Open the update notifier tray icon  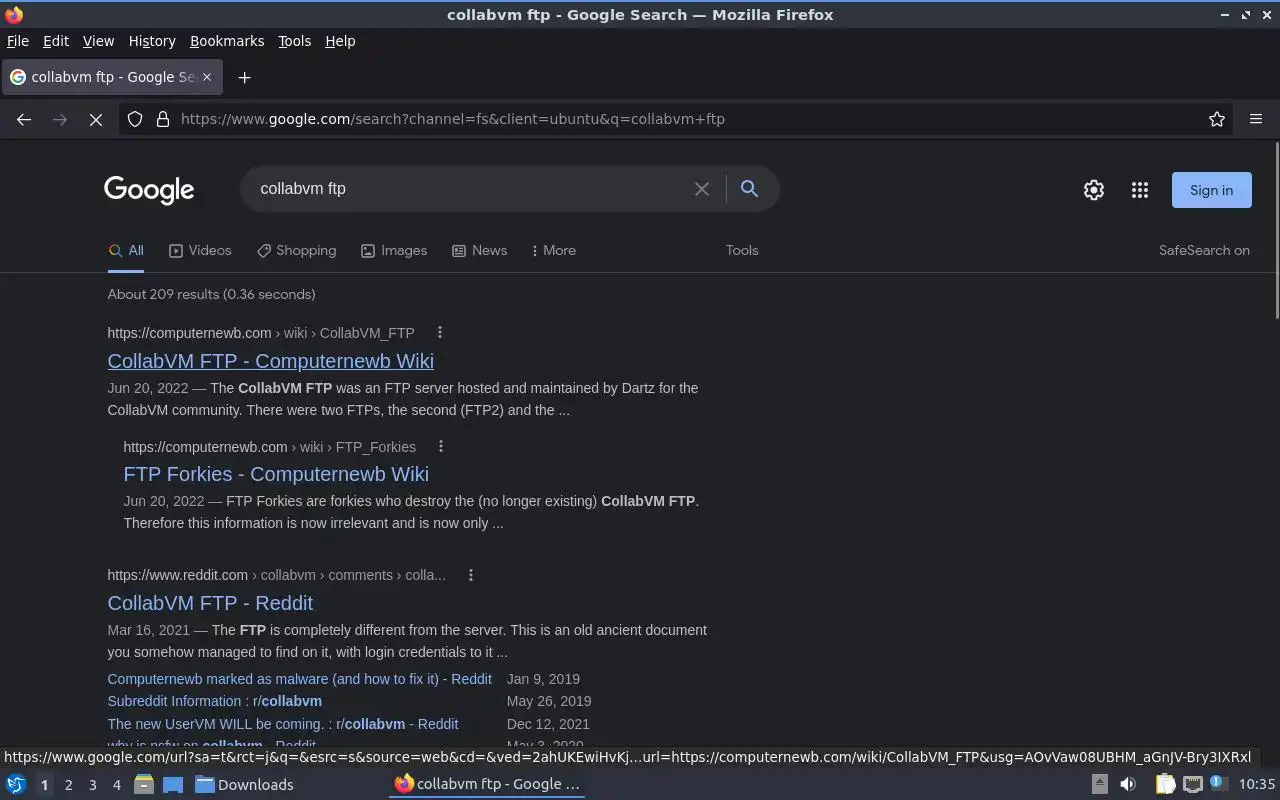click(1218, 785)
